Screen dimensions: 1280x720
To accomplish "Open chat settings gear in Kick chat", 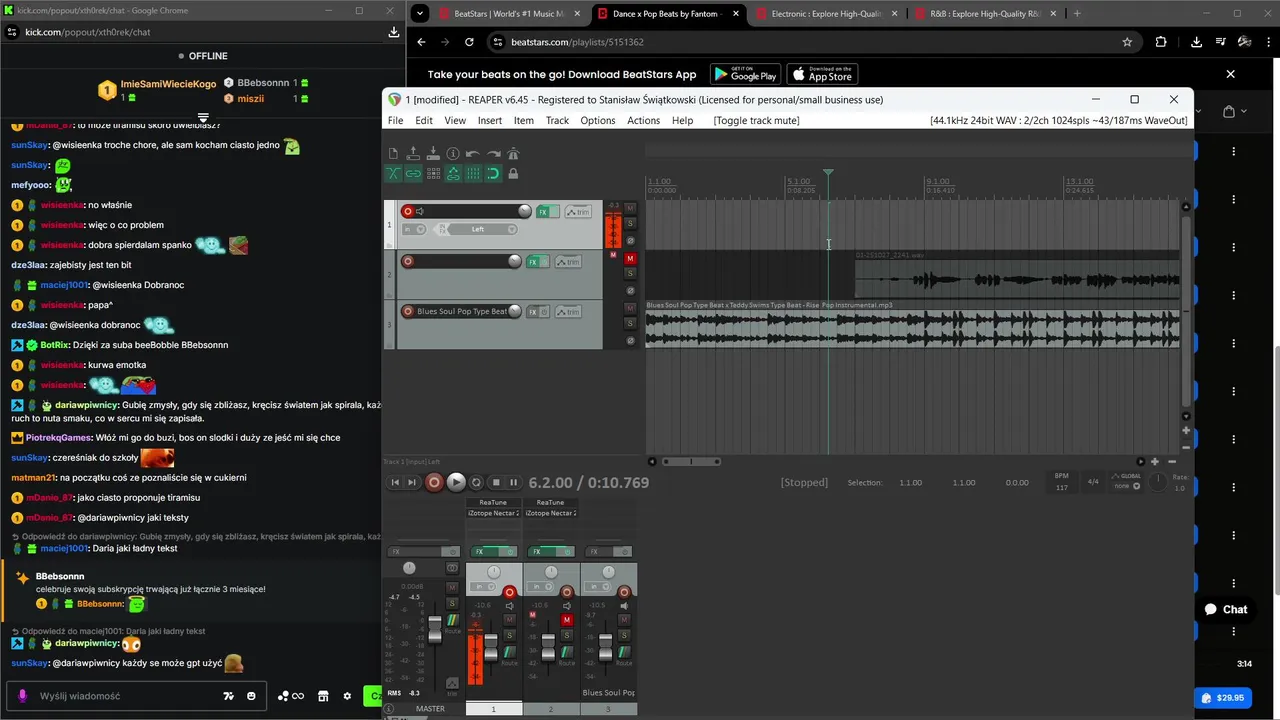I will pyautogui.click(x=347, y=696).
